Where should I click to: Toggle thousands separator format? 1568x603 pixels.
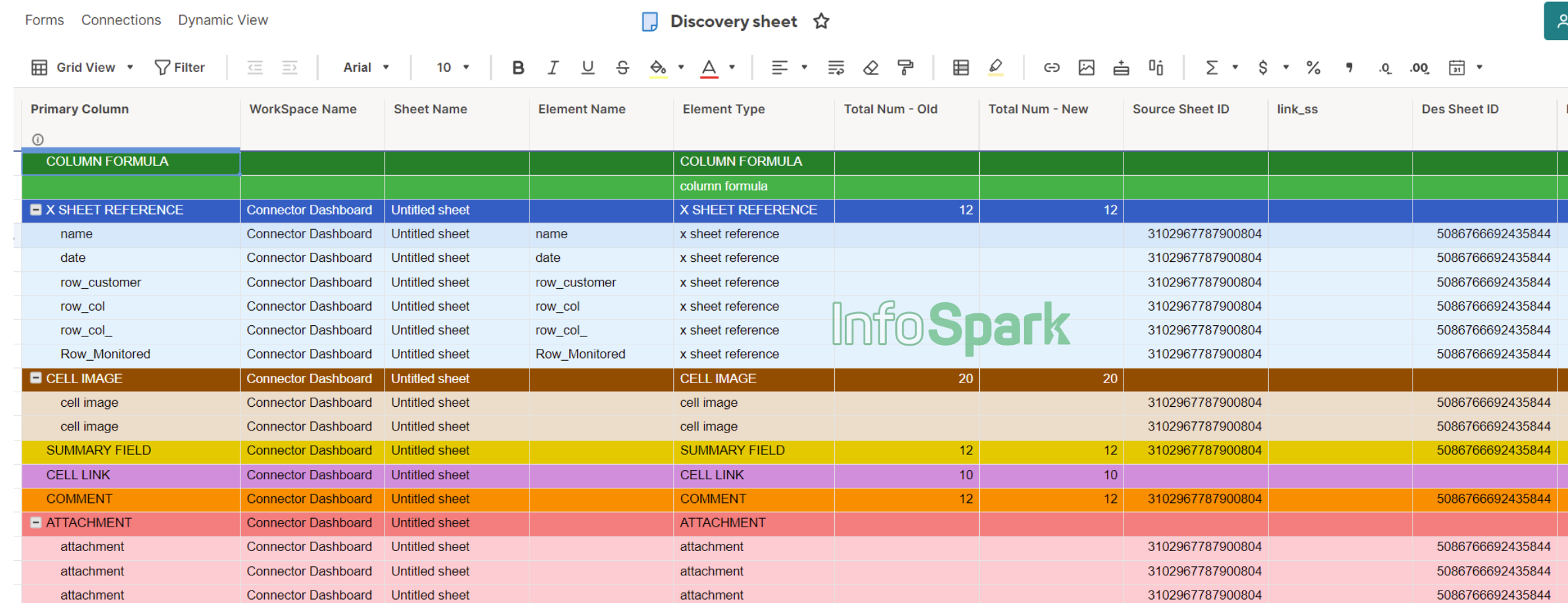1349,68
